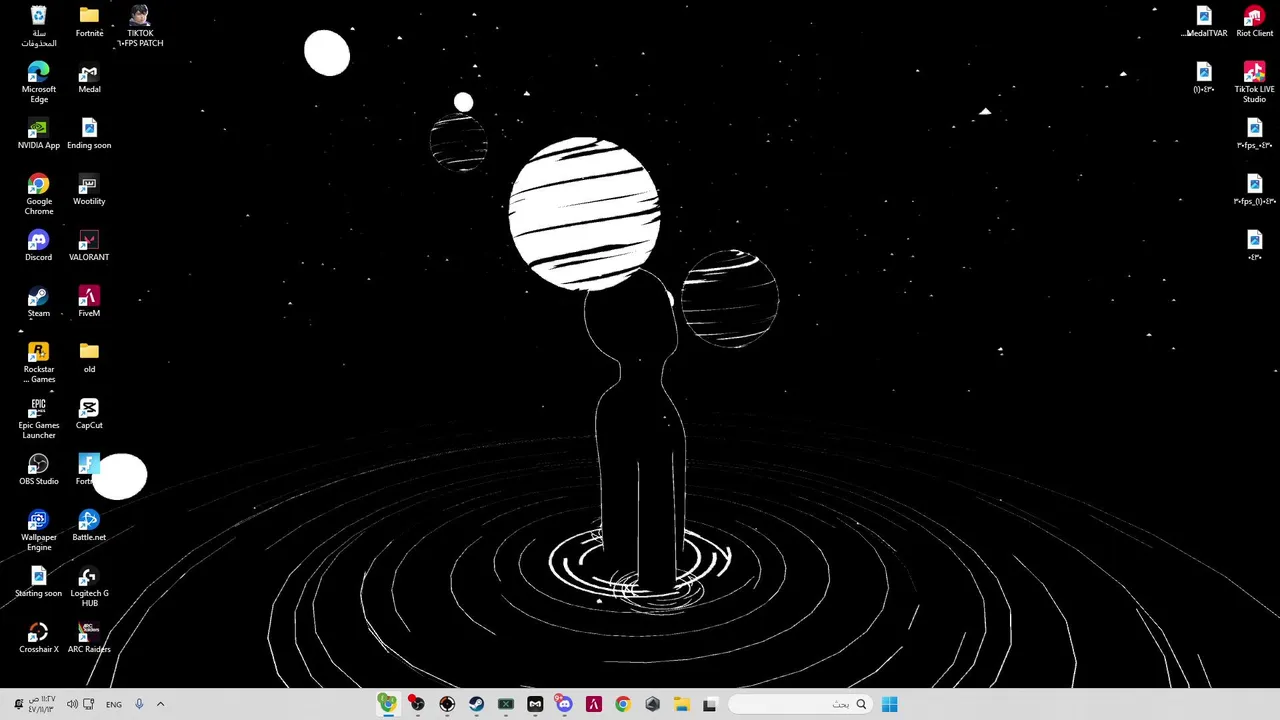The height and width of the screenshot is (720, 1280).
Task: Open the Windows Start menu
Action: pos(889,704)
